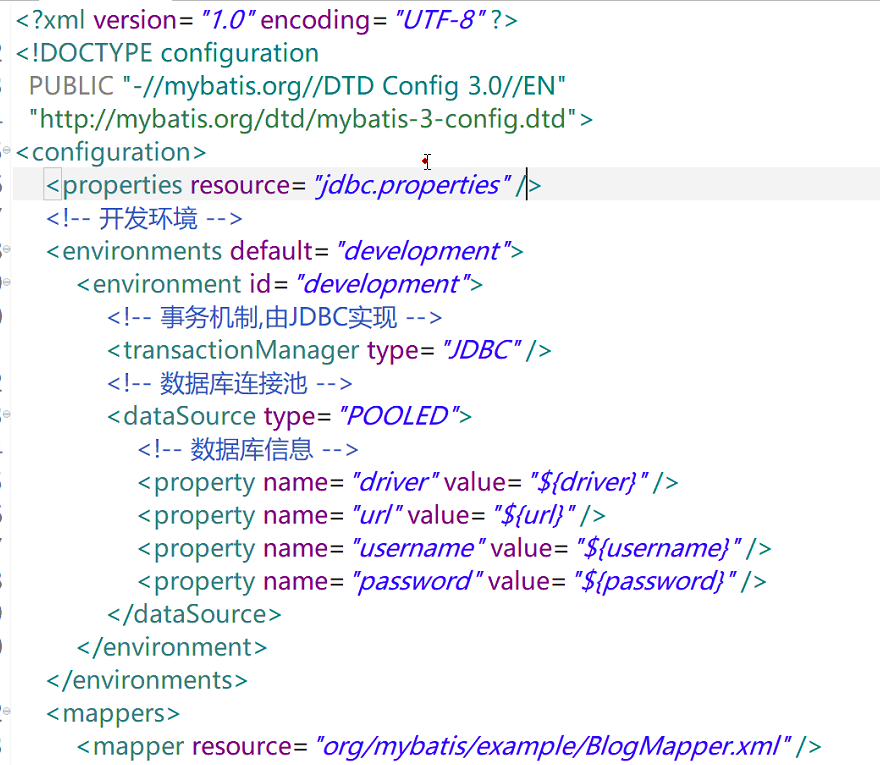Click the mybatis-3-config.dtd URL string
880x765 pixels.
tap(302, 120)
